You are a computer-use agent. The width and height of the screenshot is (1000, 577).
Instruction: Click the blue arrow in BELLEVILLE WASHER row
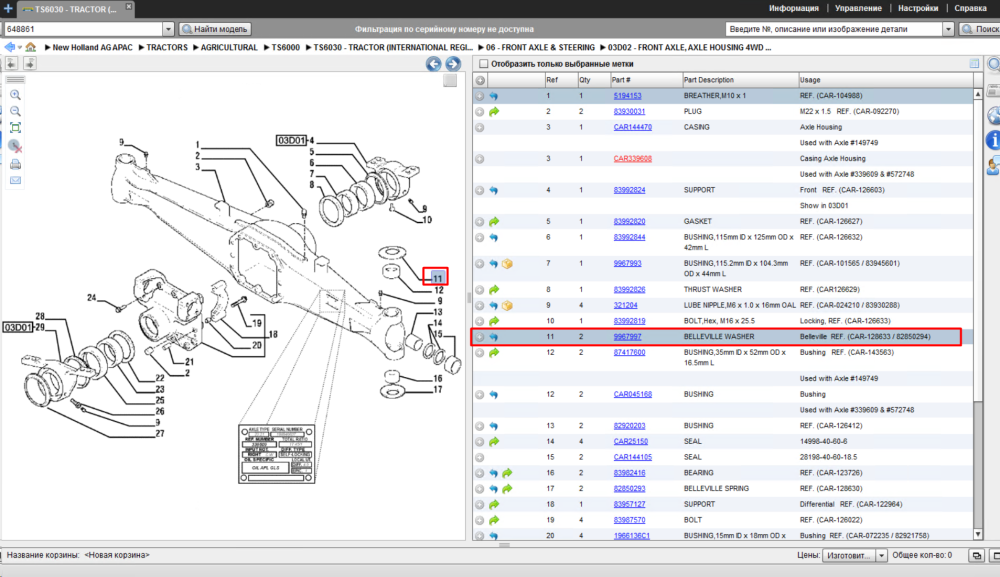494,337
